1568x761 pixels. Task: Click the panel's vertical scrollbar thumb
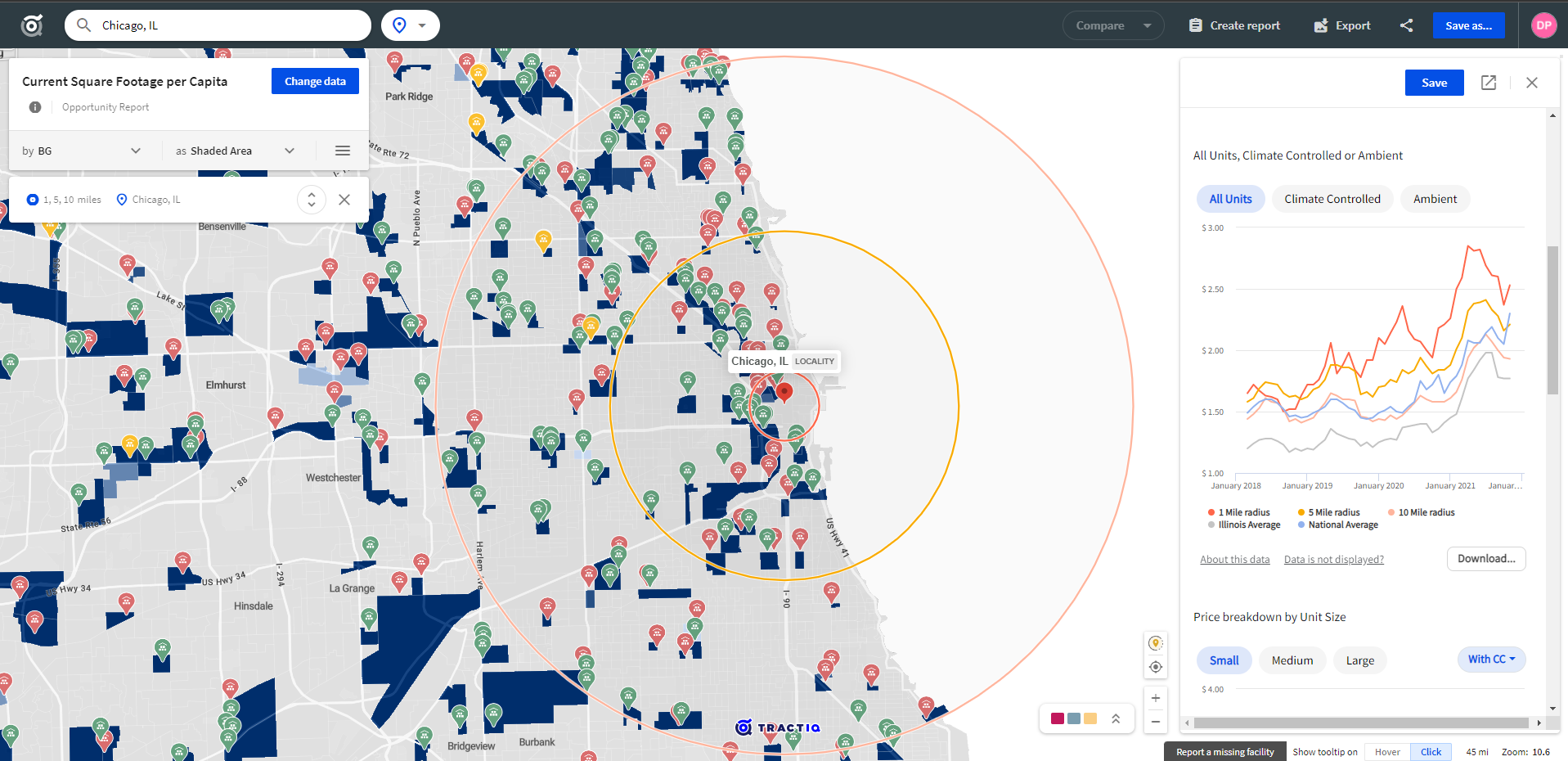coord(1552,320)
